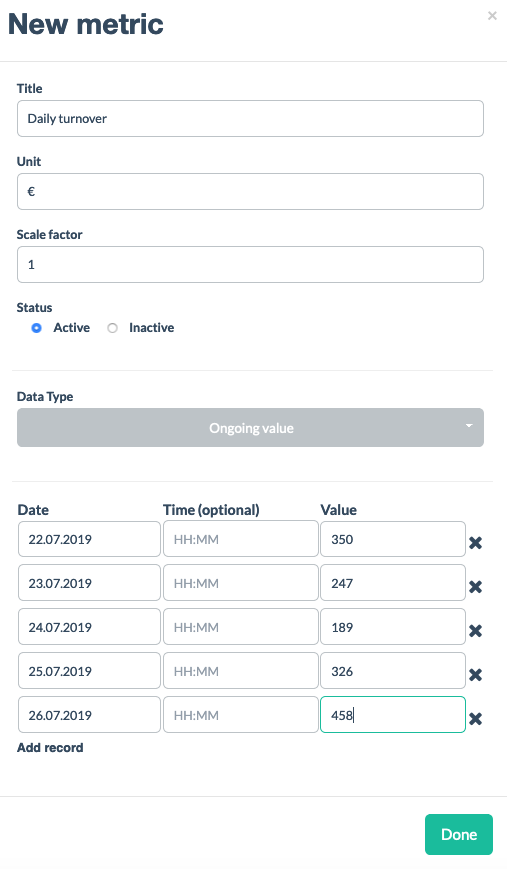This screenshot has width=507, height=869.
Task: Click the date field 25.07.2019
Action: pyautogui.click(x=89, y=671)
